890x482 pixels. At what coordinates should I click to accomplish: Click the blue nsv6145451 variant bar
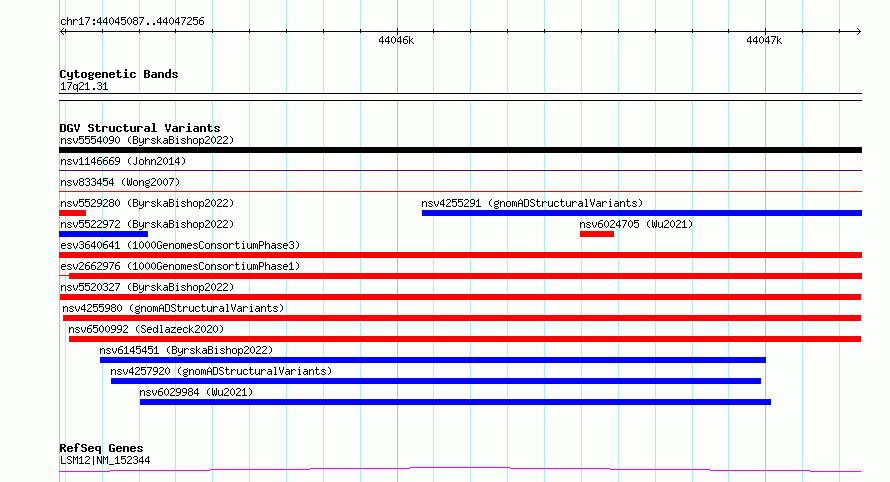(x=433, y=360)
